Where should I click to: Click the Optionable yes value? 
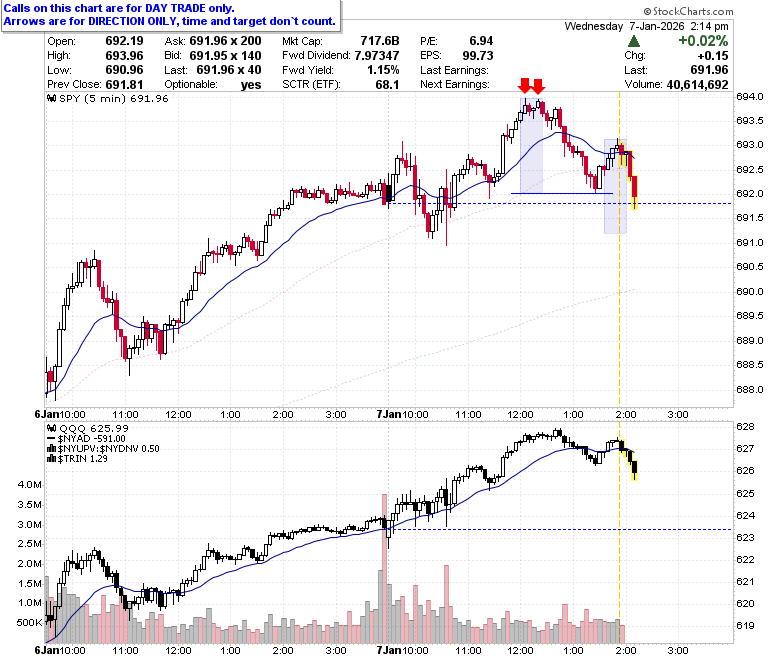pyautogui.click(x=251, y=85)
